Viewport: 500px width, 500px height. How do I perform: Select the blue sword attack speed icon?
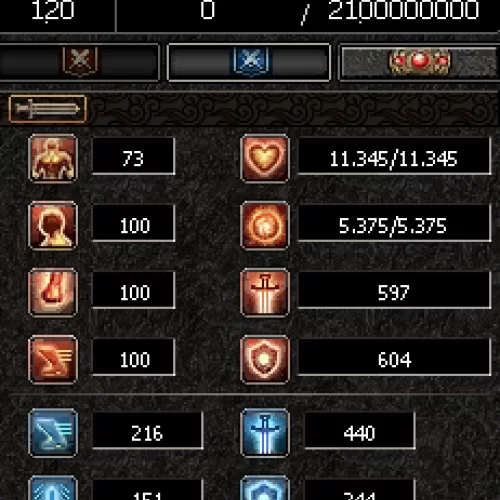point(265,433)
